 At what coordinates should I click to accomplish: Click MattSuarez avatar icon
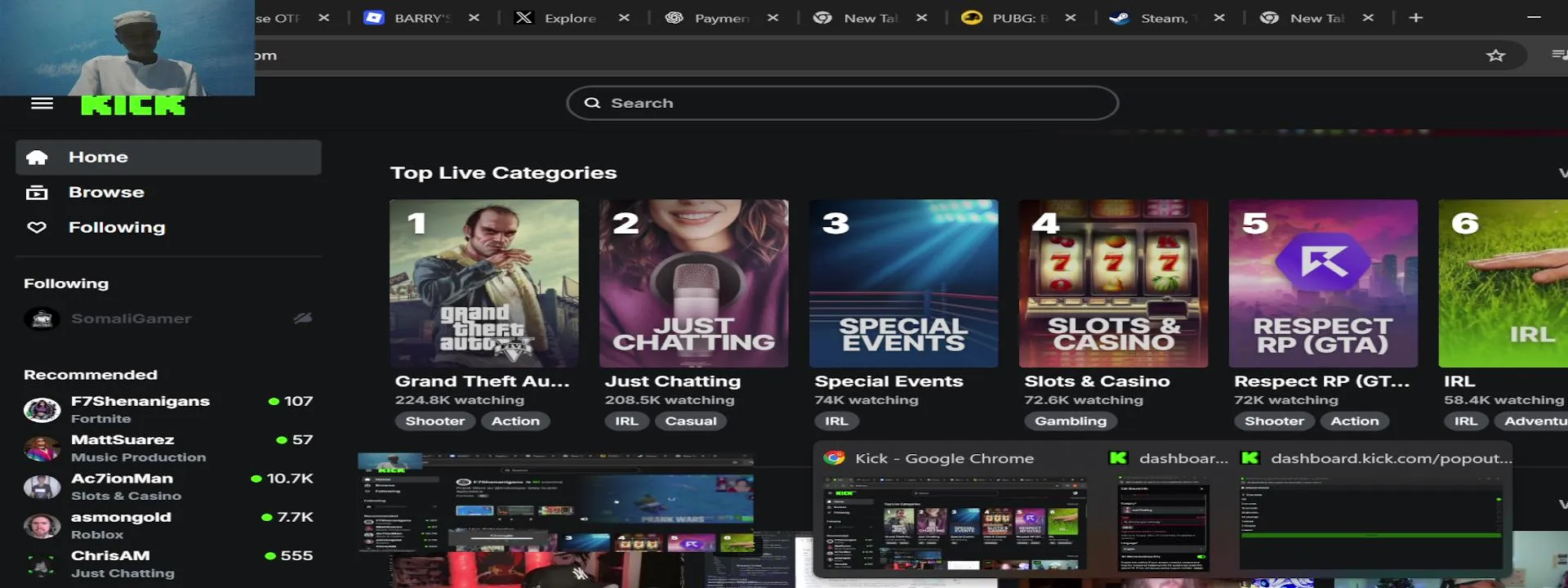tap(42, 448)
